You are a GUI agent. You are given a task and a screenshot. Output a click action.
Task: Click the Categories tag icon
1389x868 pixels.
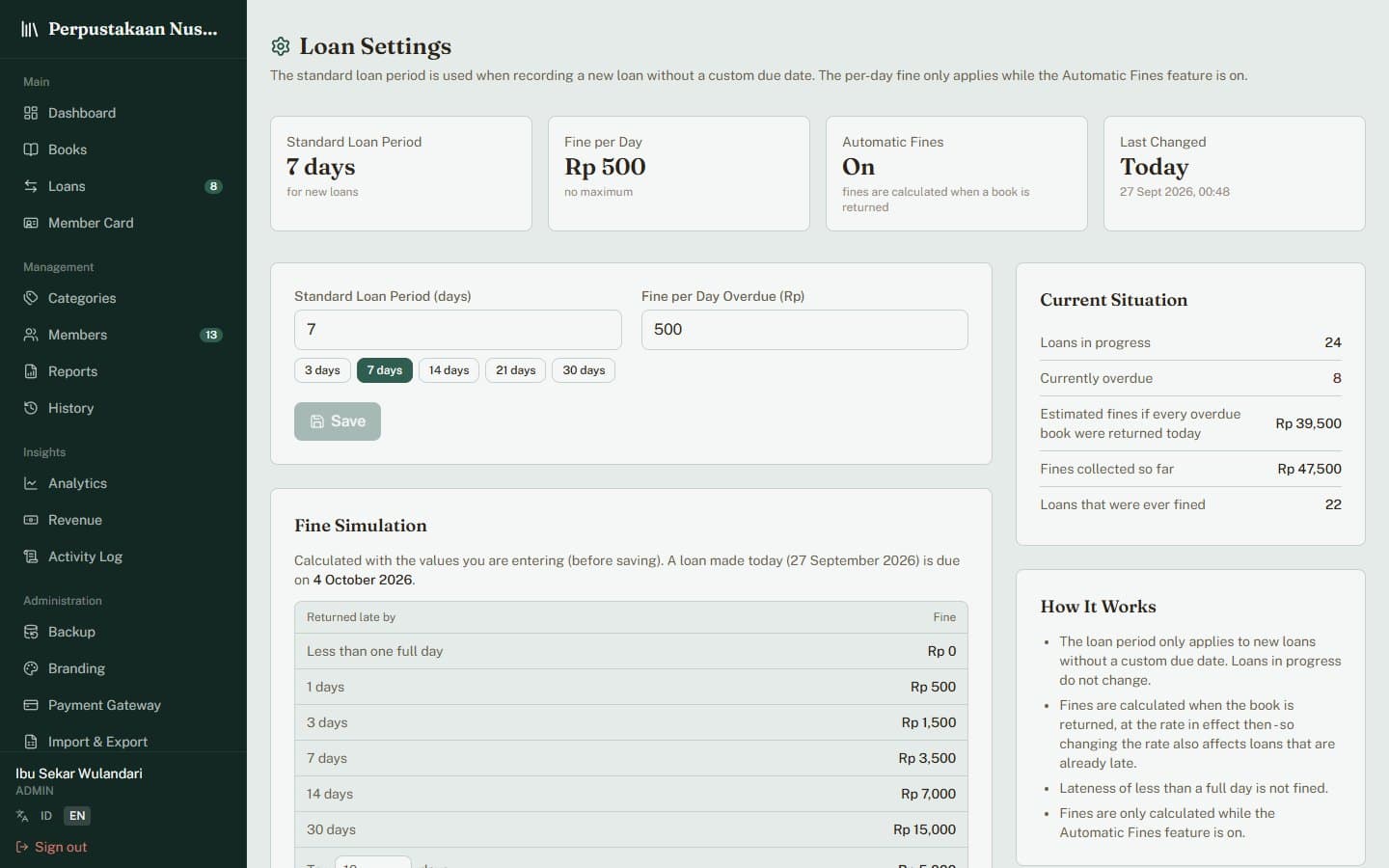click(x=31, y=298)
